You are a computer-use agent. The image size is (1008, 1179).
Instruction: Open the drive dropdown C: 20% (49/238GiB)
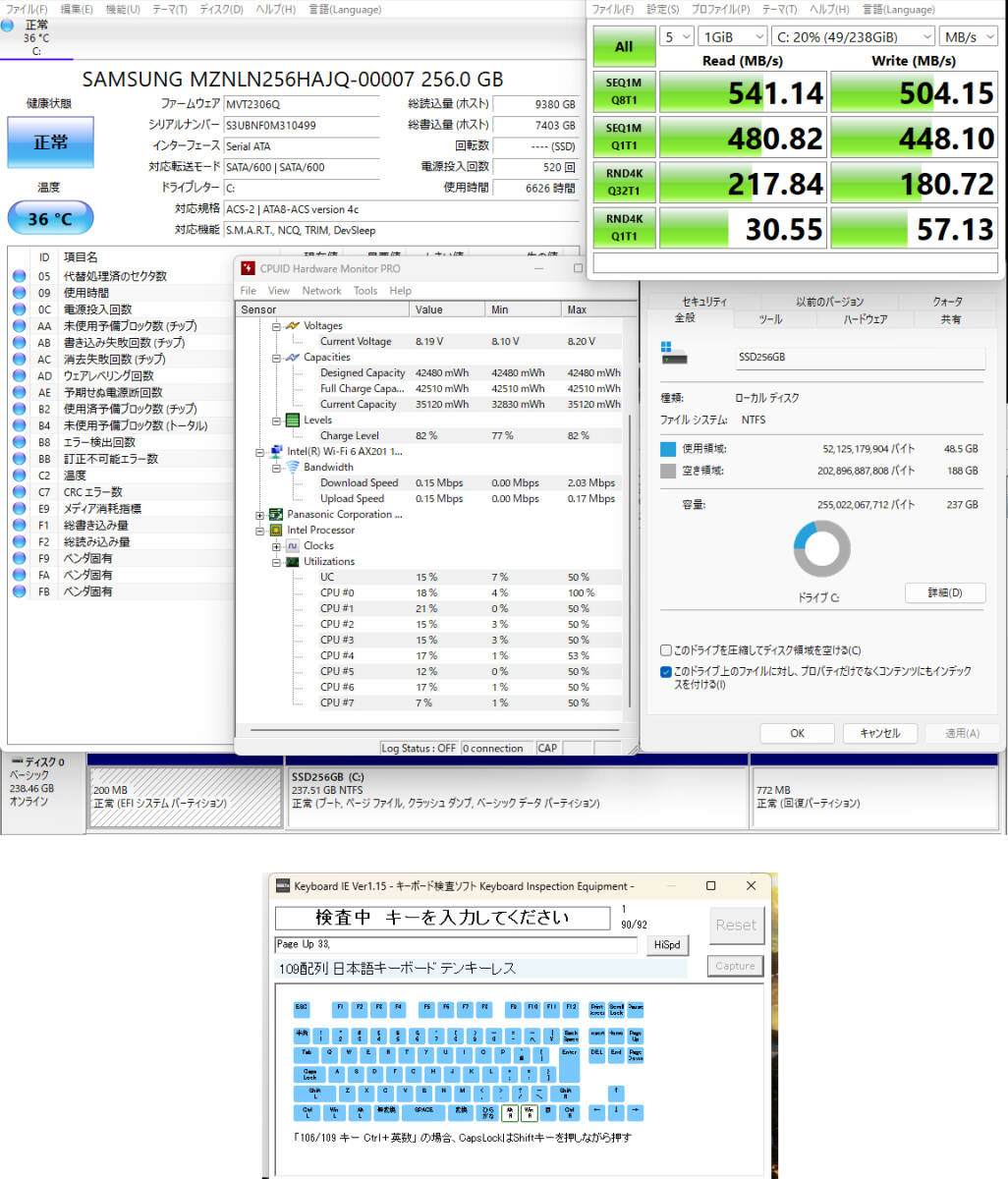[x=853, y=36]
